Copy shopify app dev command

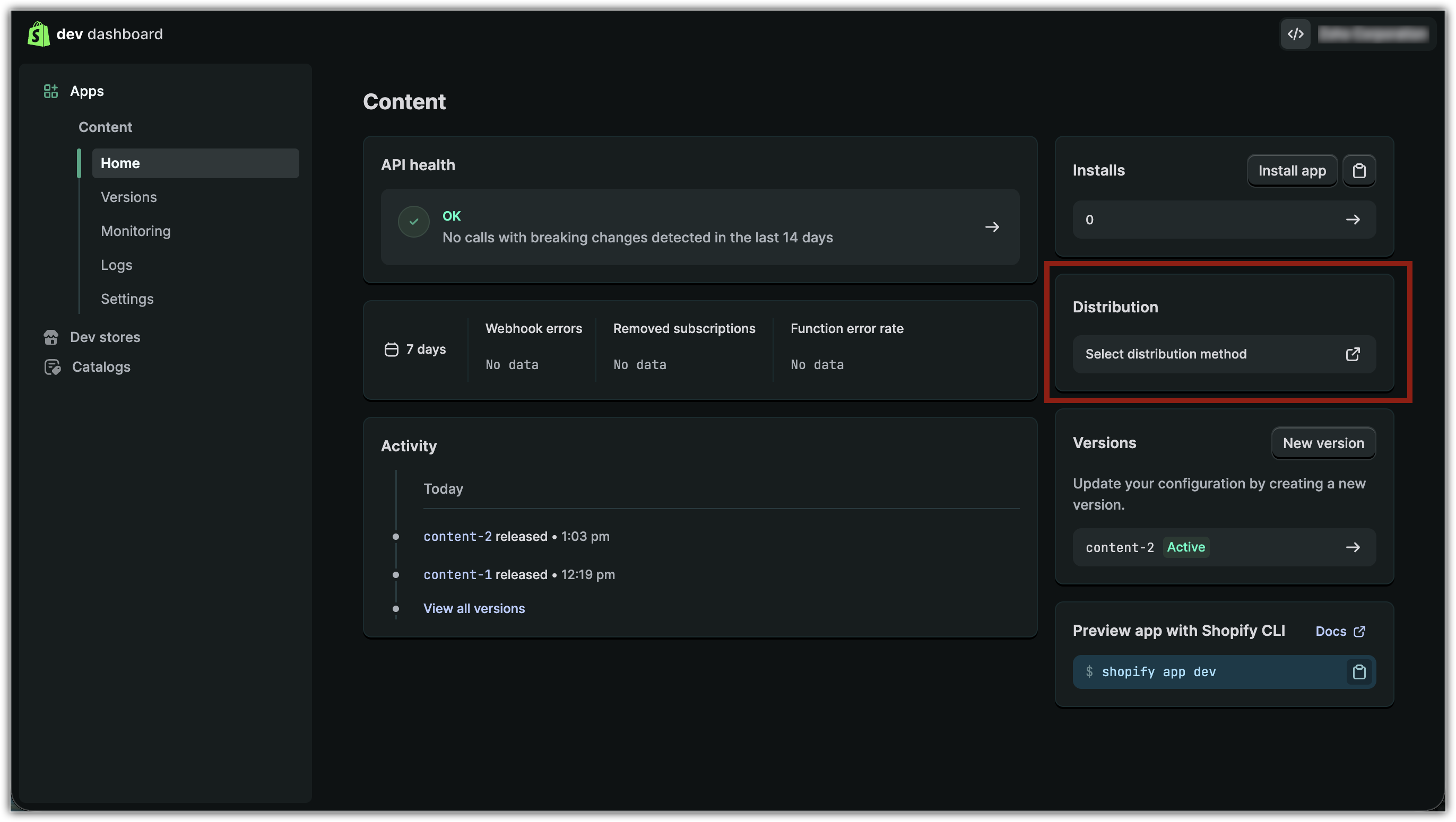coord(1359,672)
